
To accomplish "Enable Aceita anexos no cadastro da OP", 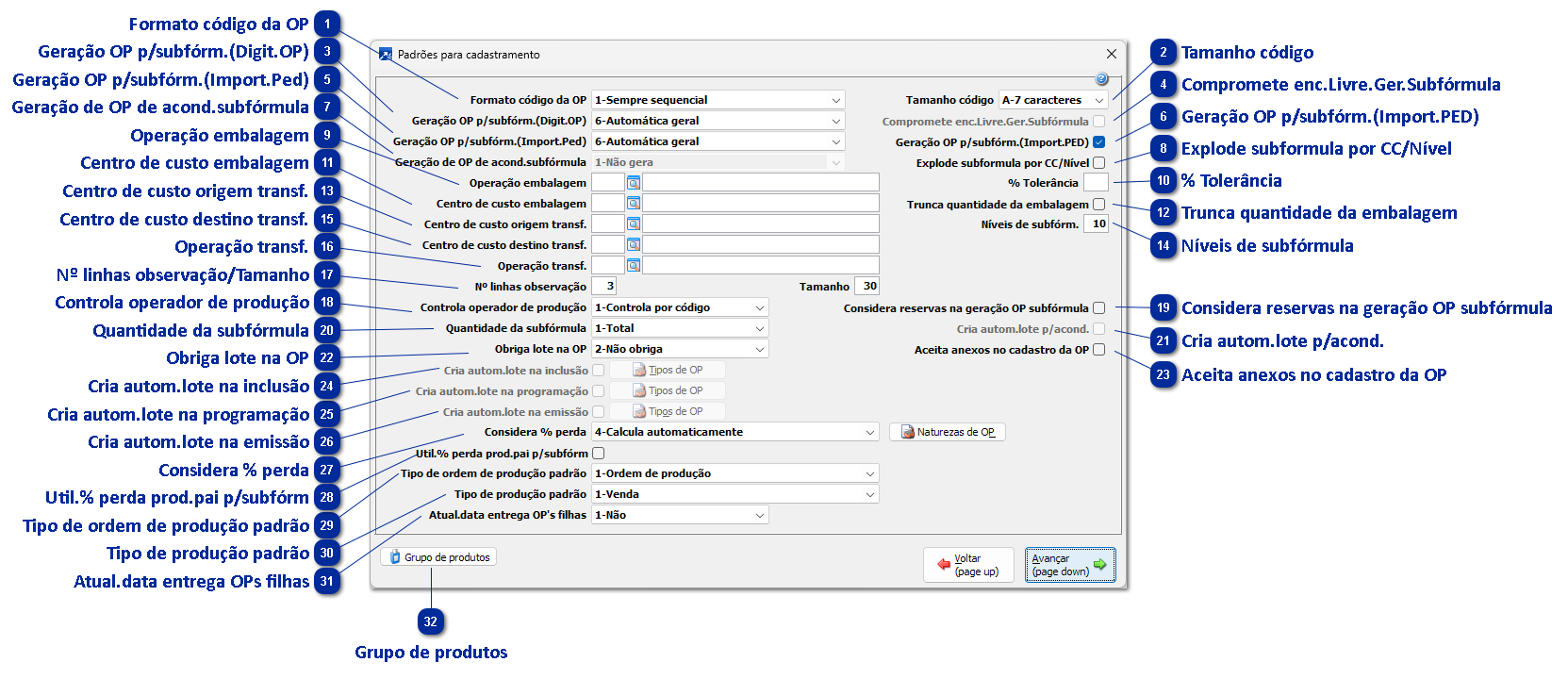I will pyautogui.click(x=1098, y=350).
